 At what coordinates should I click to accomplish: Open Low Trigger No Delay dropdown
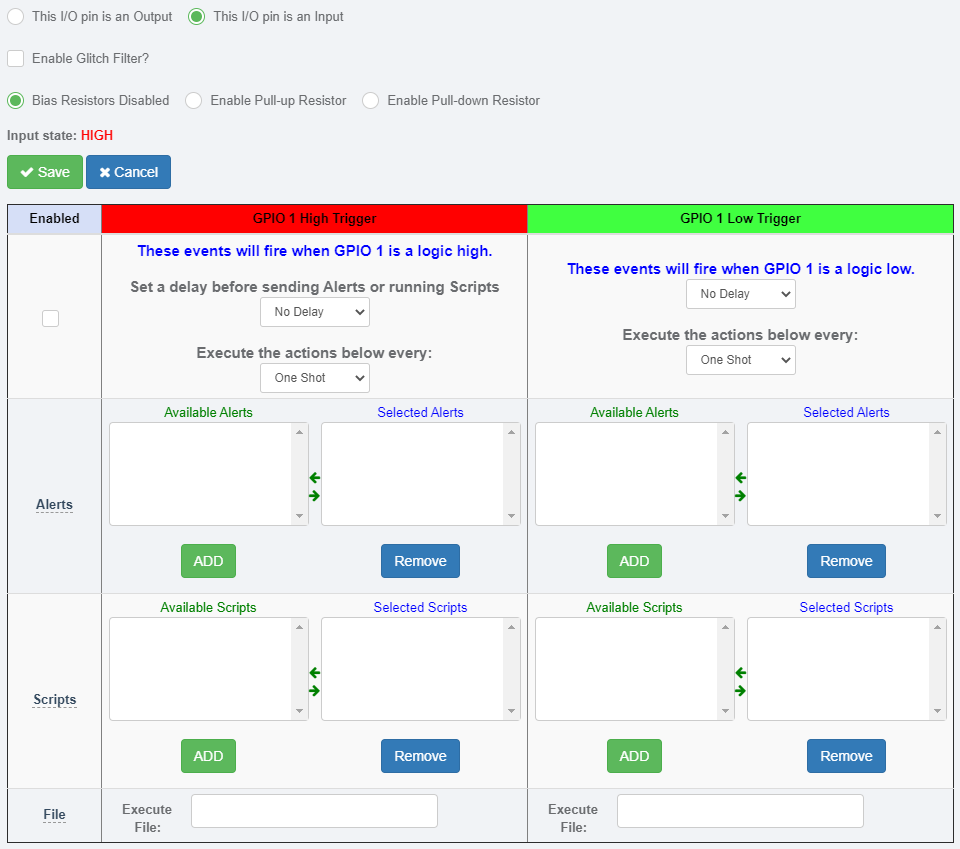point(741,294)
